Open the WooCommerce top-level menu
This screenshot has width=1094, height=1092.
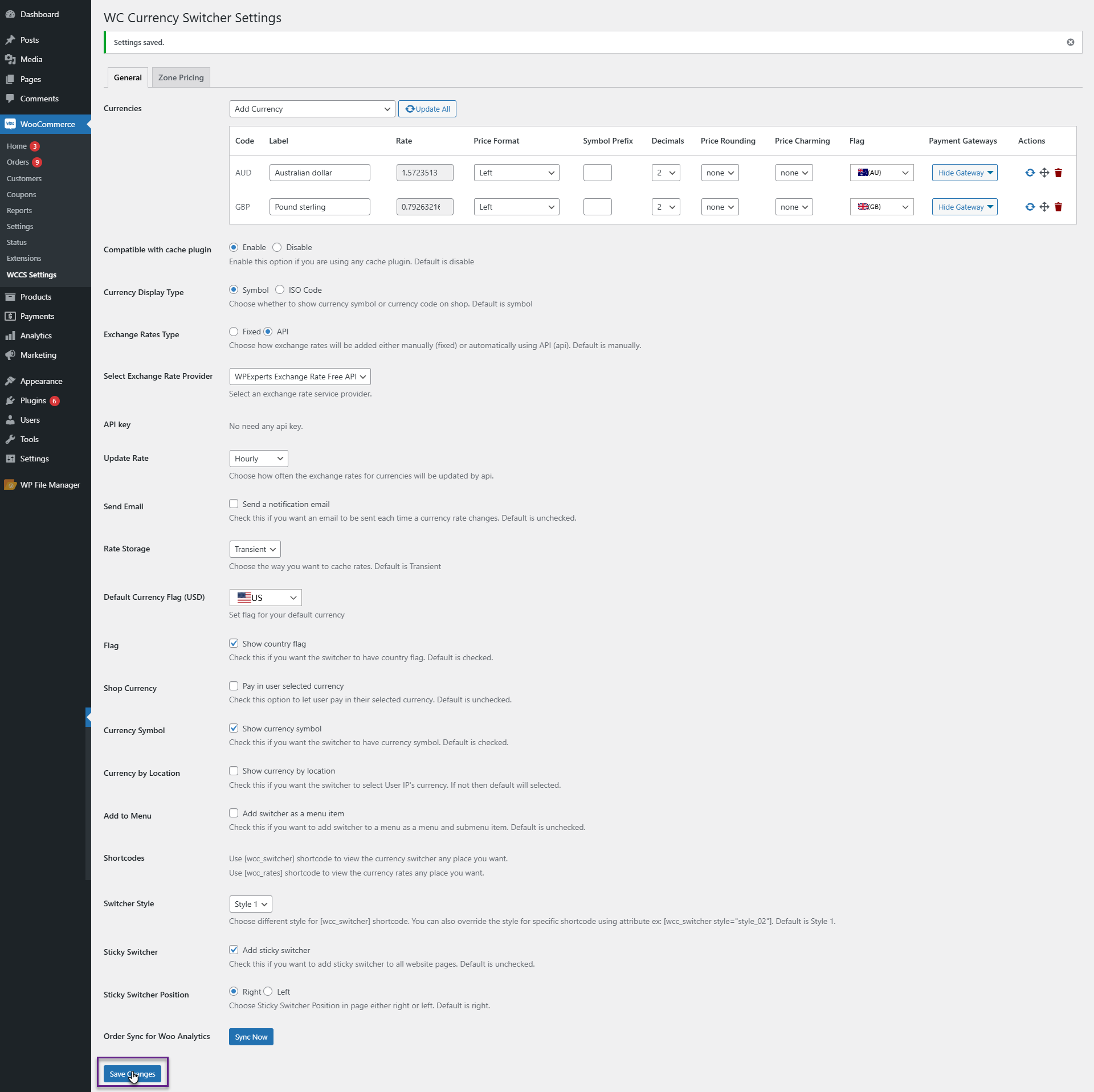[46, 124]
